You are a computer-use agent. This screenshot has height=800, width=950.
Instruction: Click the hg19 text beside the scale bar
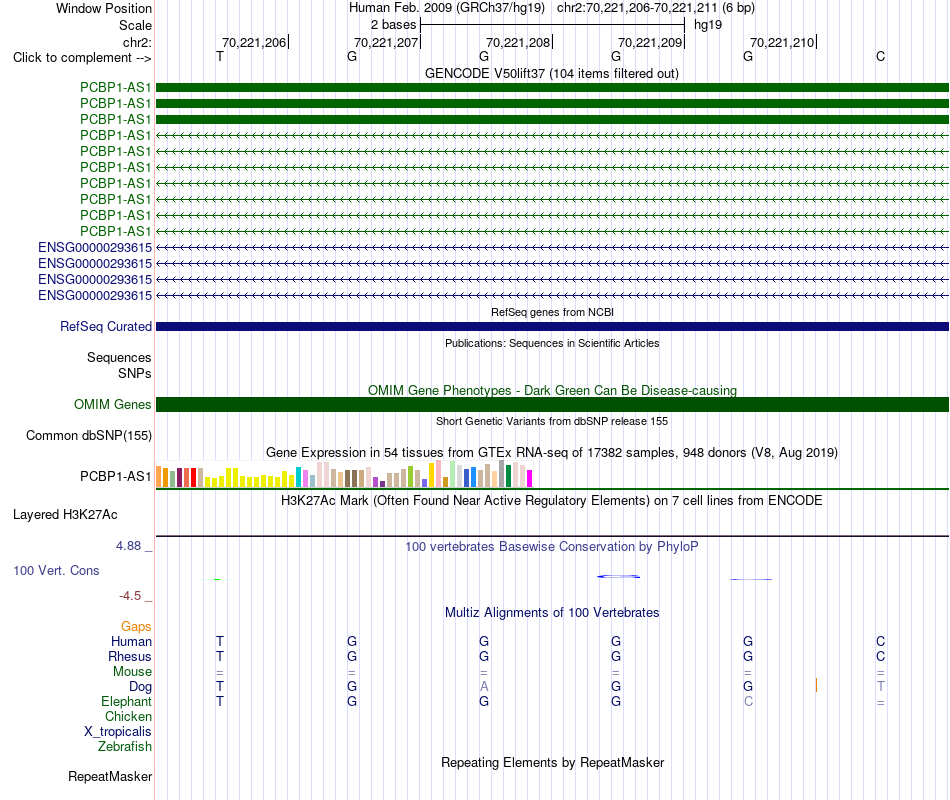pyautogui.click(x=708, y=25)
